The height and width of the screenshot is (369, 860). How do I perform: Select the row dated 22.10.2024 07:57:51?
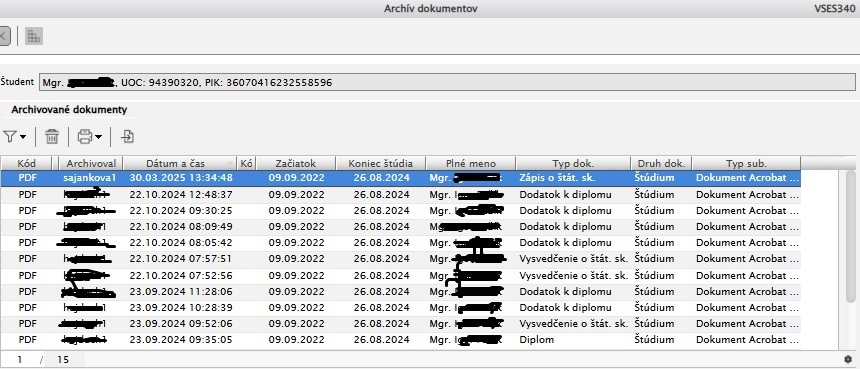pos(400,259)
